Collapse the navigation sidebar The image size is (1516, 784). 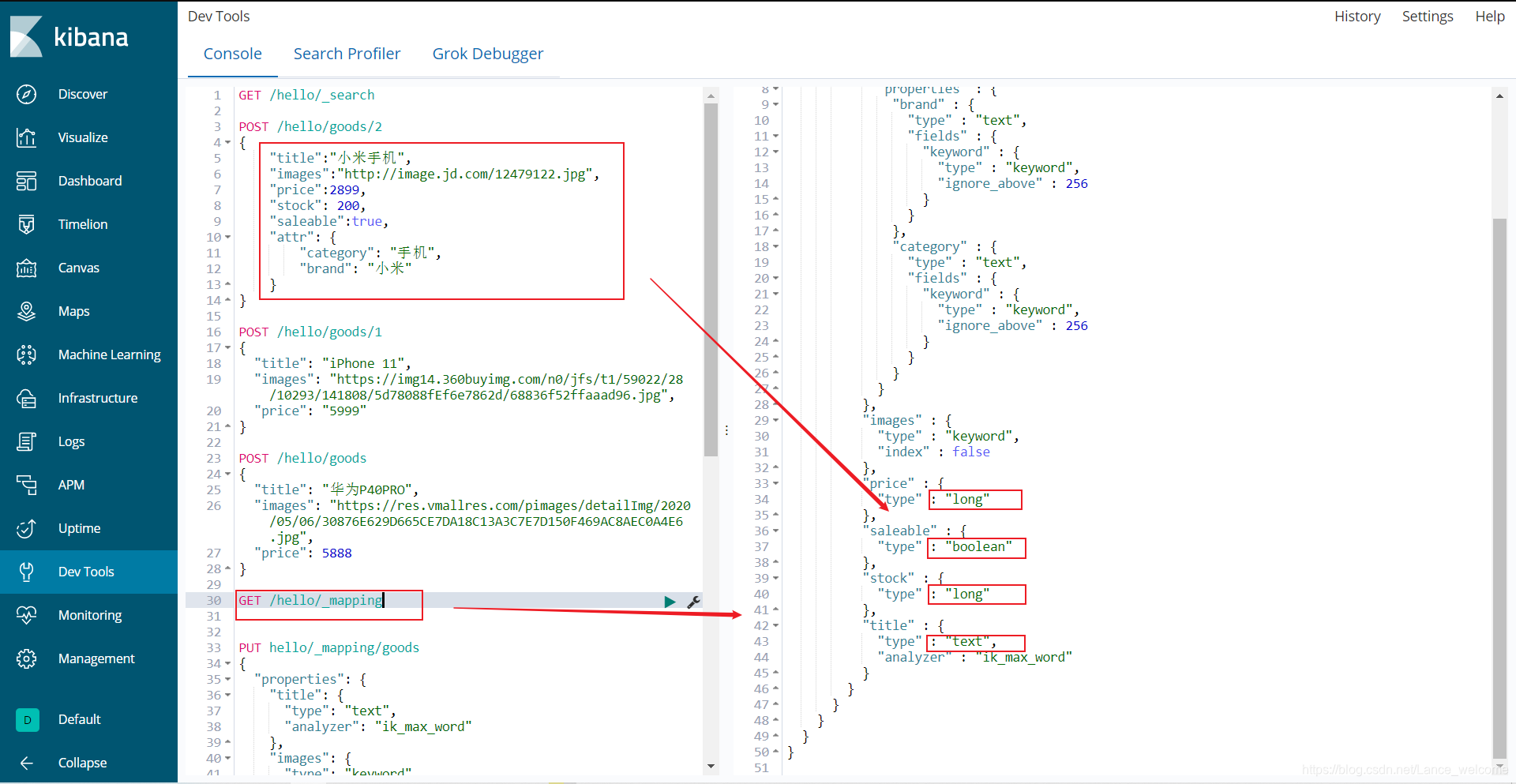coord(81,762)
